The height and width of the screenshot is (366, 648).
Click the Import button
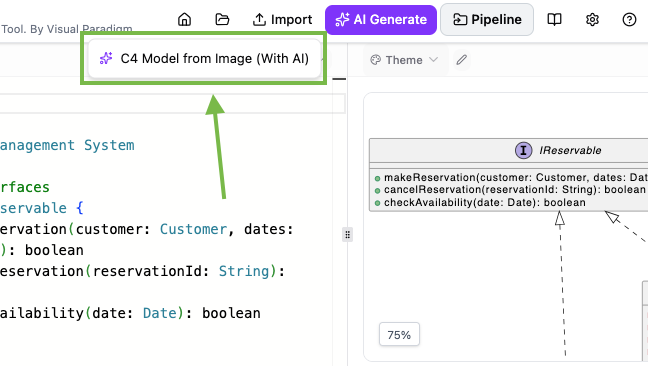pyautogui.click(x=283, y=19)
